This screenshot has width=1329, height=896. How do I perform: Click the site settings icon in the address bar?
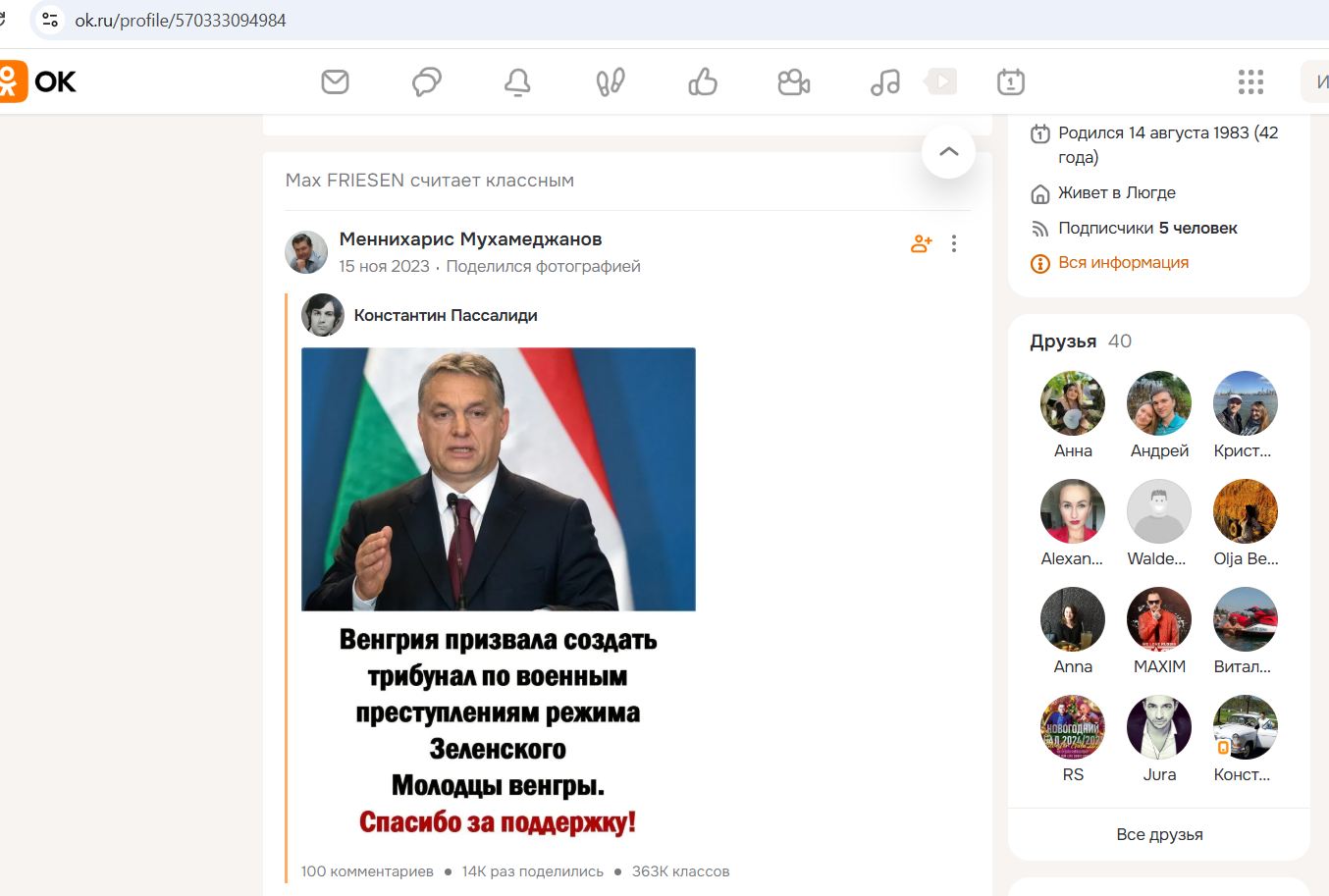pos(49,20)
